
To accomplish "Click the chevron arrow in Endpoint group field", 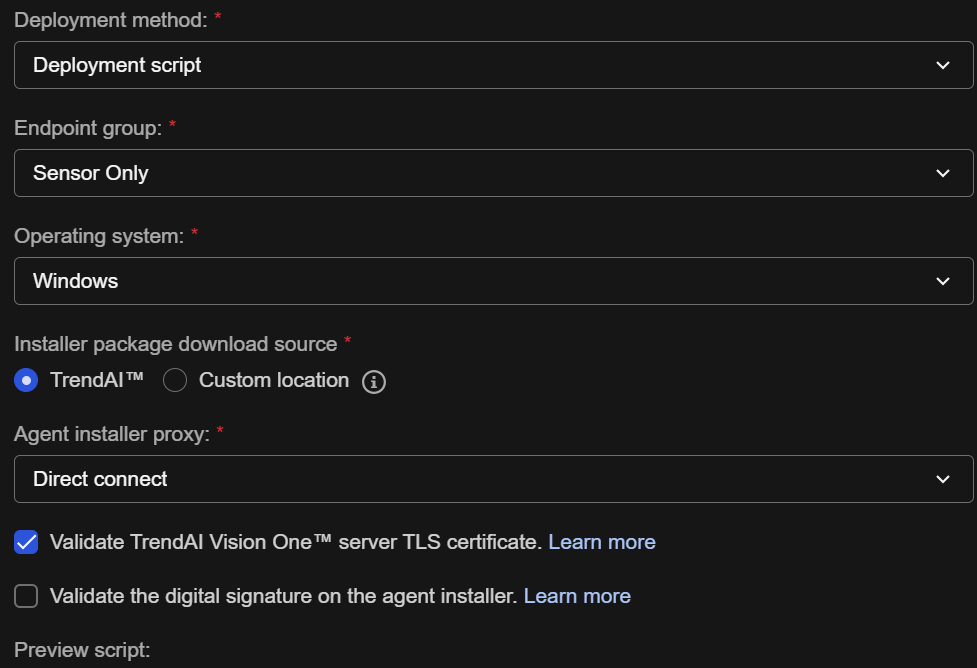I will 942,173.
